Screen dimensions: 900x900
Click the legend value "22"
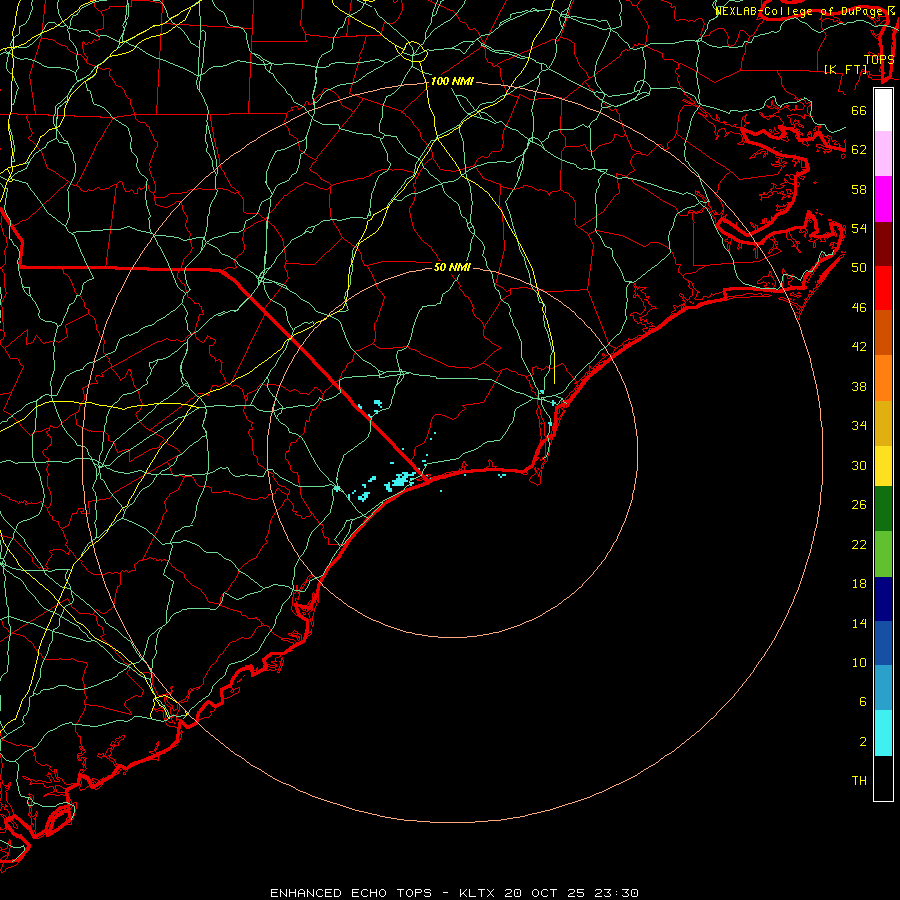(859, 544)
